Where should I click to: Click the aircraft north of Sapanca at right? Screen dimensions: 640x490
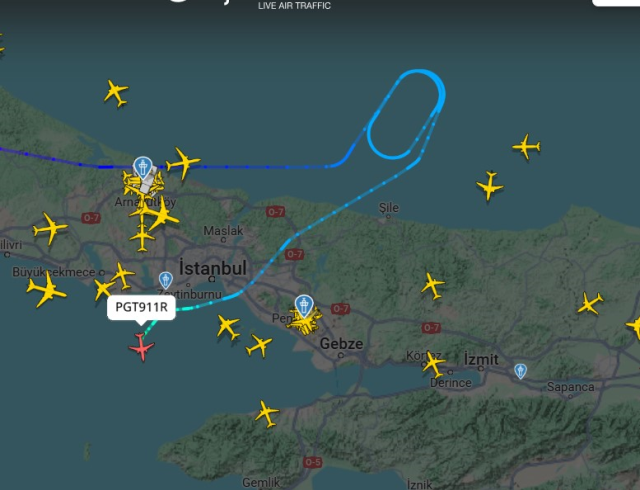(590, 303)
